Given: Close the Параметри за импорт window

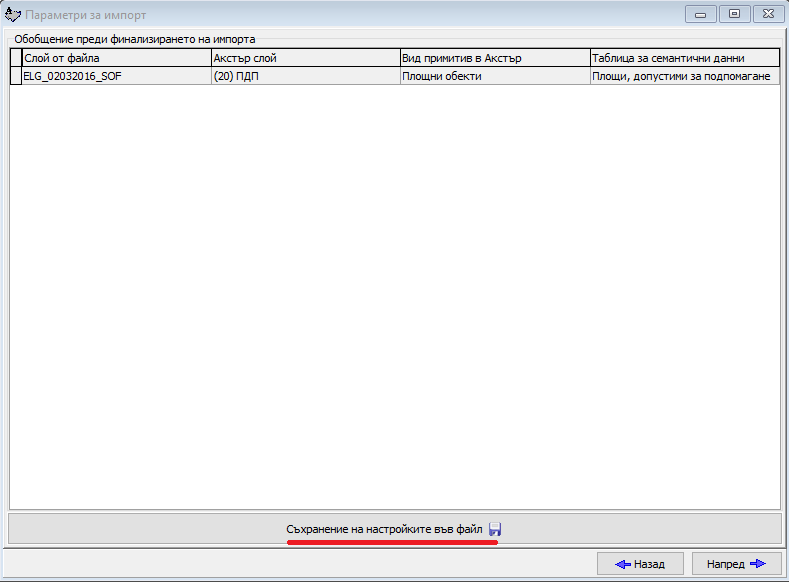Looking at the screenshot, I should [766, 14].
